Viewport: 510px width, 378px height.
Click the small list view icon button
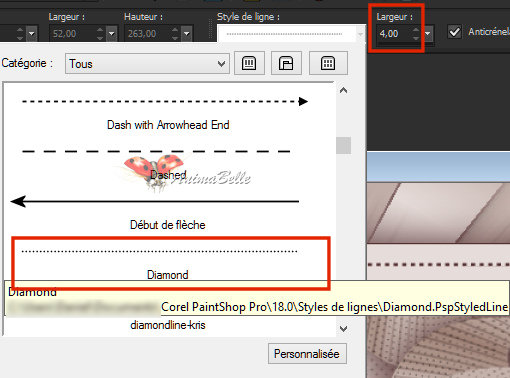click(x=249, y=63)
